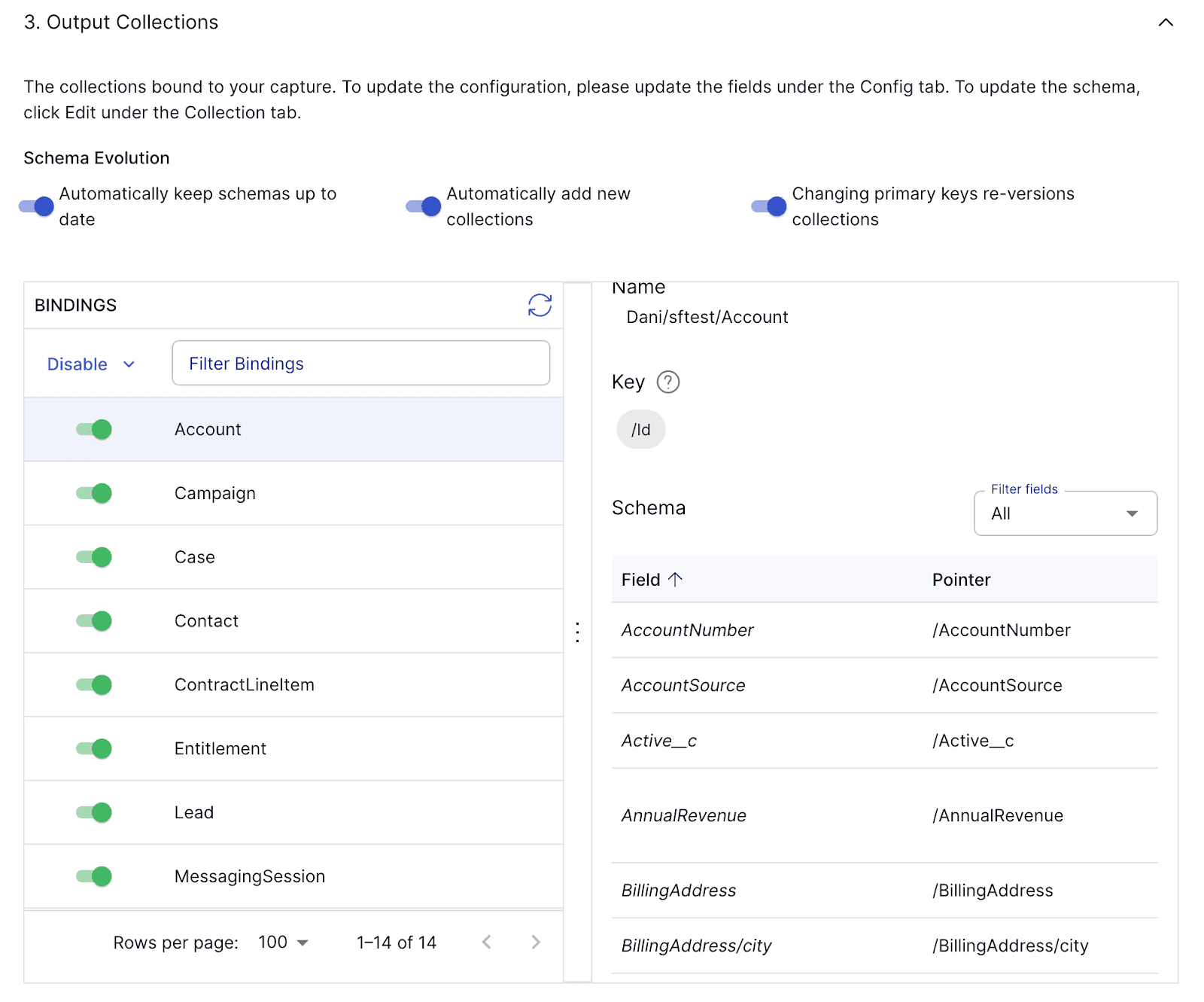Sort by Field column arrow
The height and width of the screenshot is (1002, 1204).
click(x=675, y=579)
